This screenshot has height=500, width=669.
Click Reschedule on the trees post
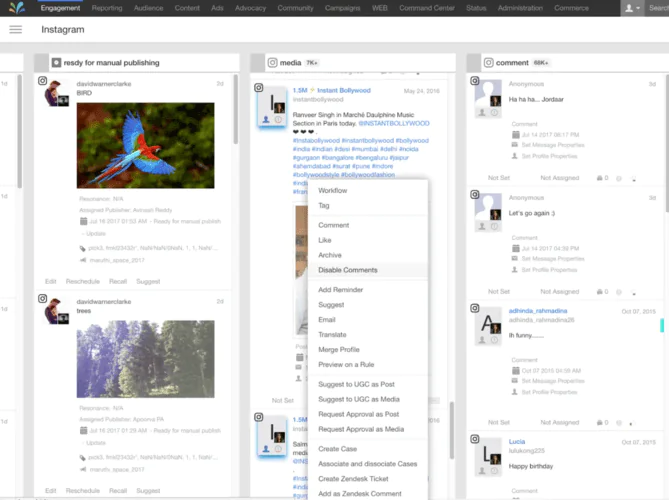83,491
